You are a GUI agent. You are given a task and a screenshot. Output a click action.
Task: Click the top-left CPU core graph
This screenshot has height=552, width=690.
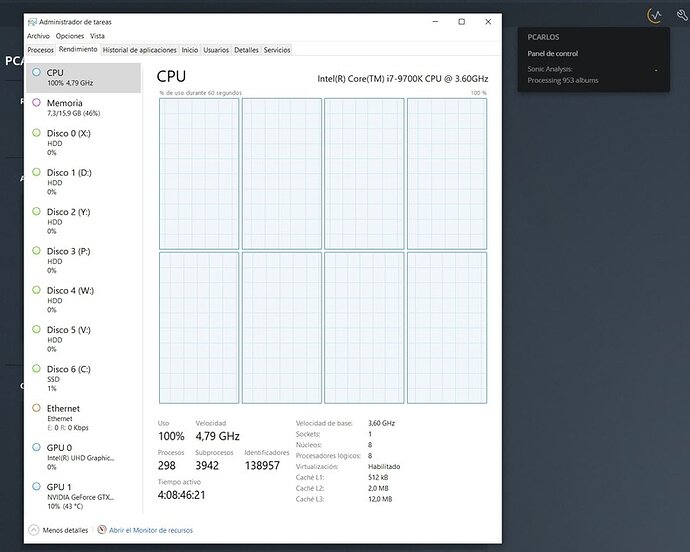click(x=199, y=174)
